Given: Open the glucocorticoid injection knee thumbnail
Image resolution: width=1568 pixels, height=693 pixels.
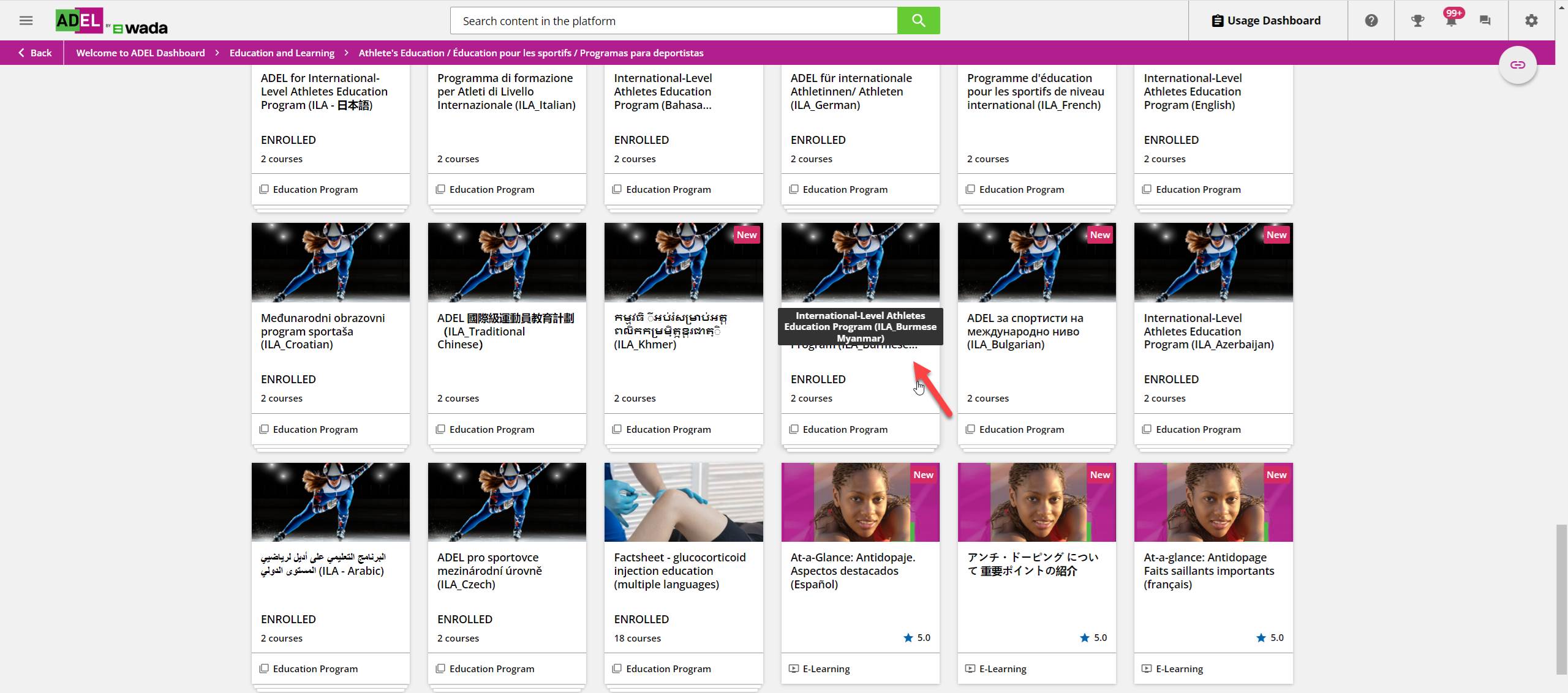Looking at the screenshot, I should pos(684,502).
